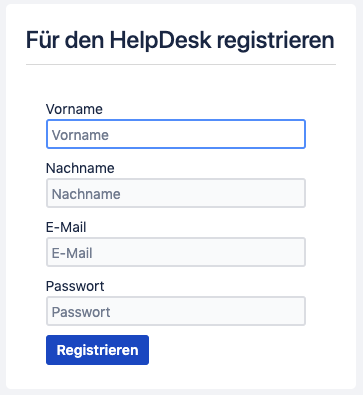363x395 pixels.
Task: Click the word 'Für' at the heading start
Action: click(39, 40)
